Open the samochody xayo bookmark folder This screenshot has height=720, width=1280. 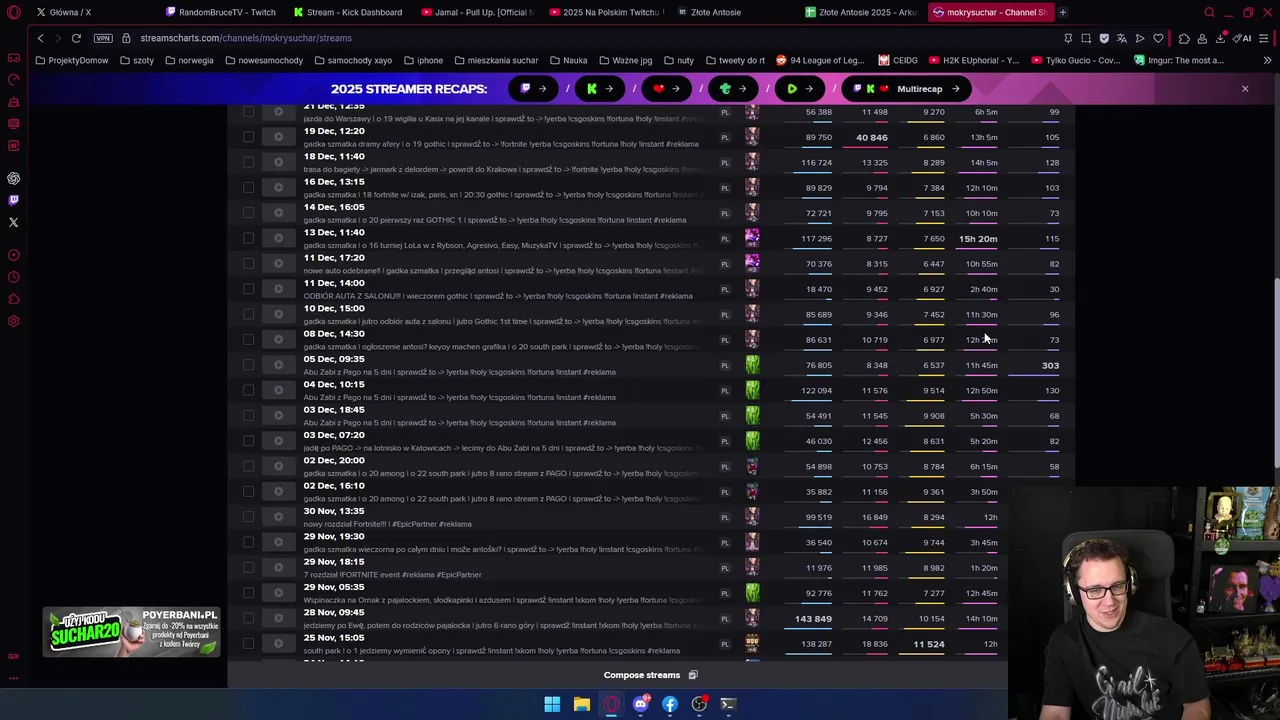tap(353, 60)
